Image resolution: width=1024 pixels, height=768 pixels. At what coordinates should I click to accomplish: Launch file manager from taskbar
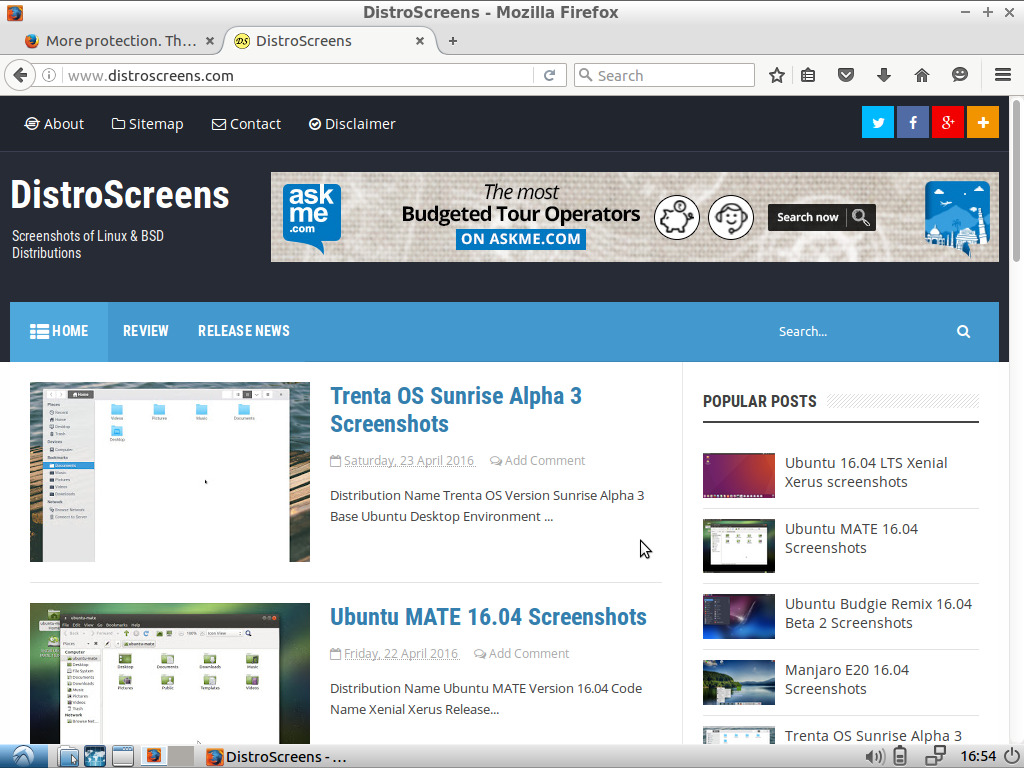[x=67, y=756]
